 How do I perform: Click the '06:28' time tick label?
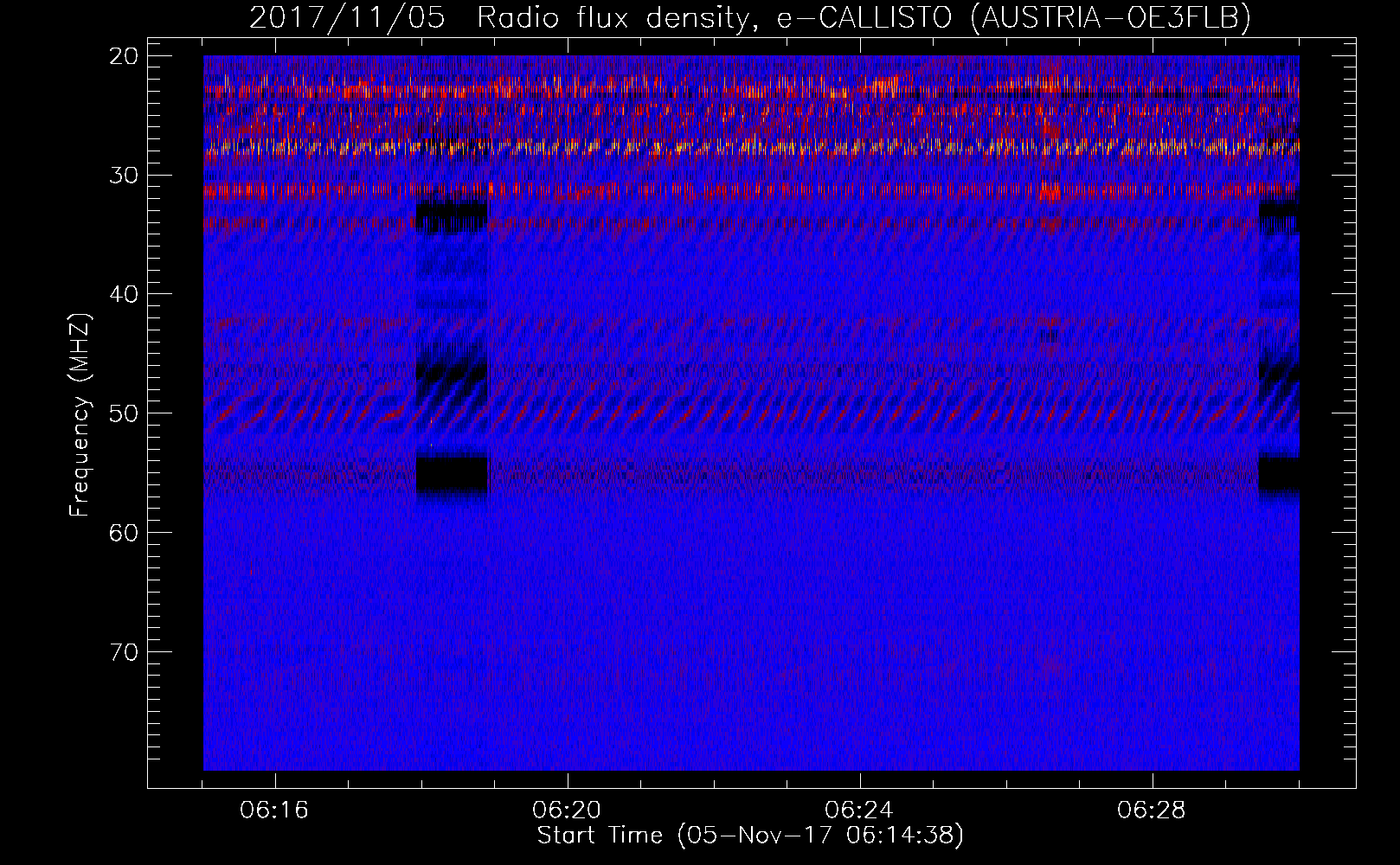tap(1152, 811)
